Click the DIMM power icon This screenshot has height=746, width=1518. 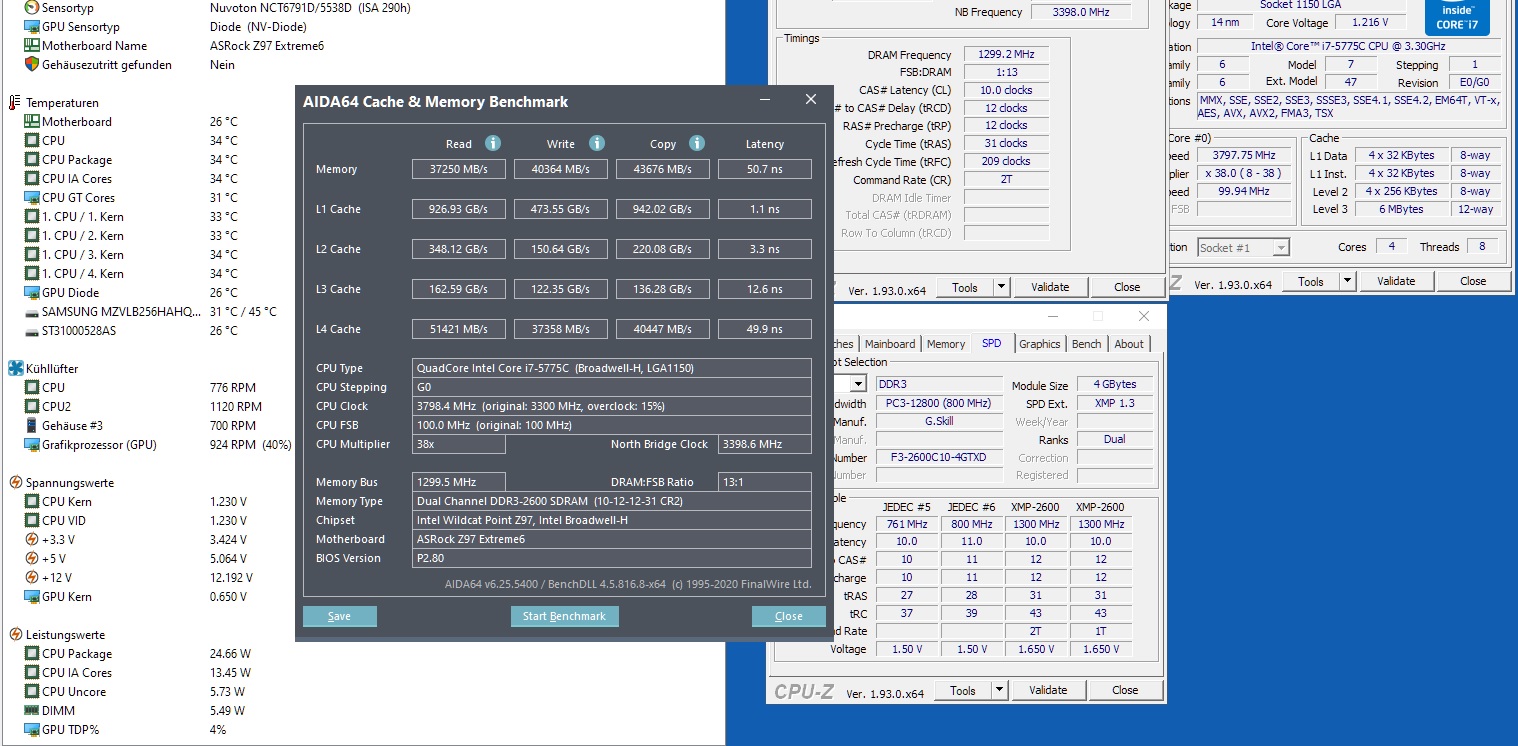point(32,710)
